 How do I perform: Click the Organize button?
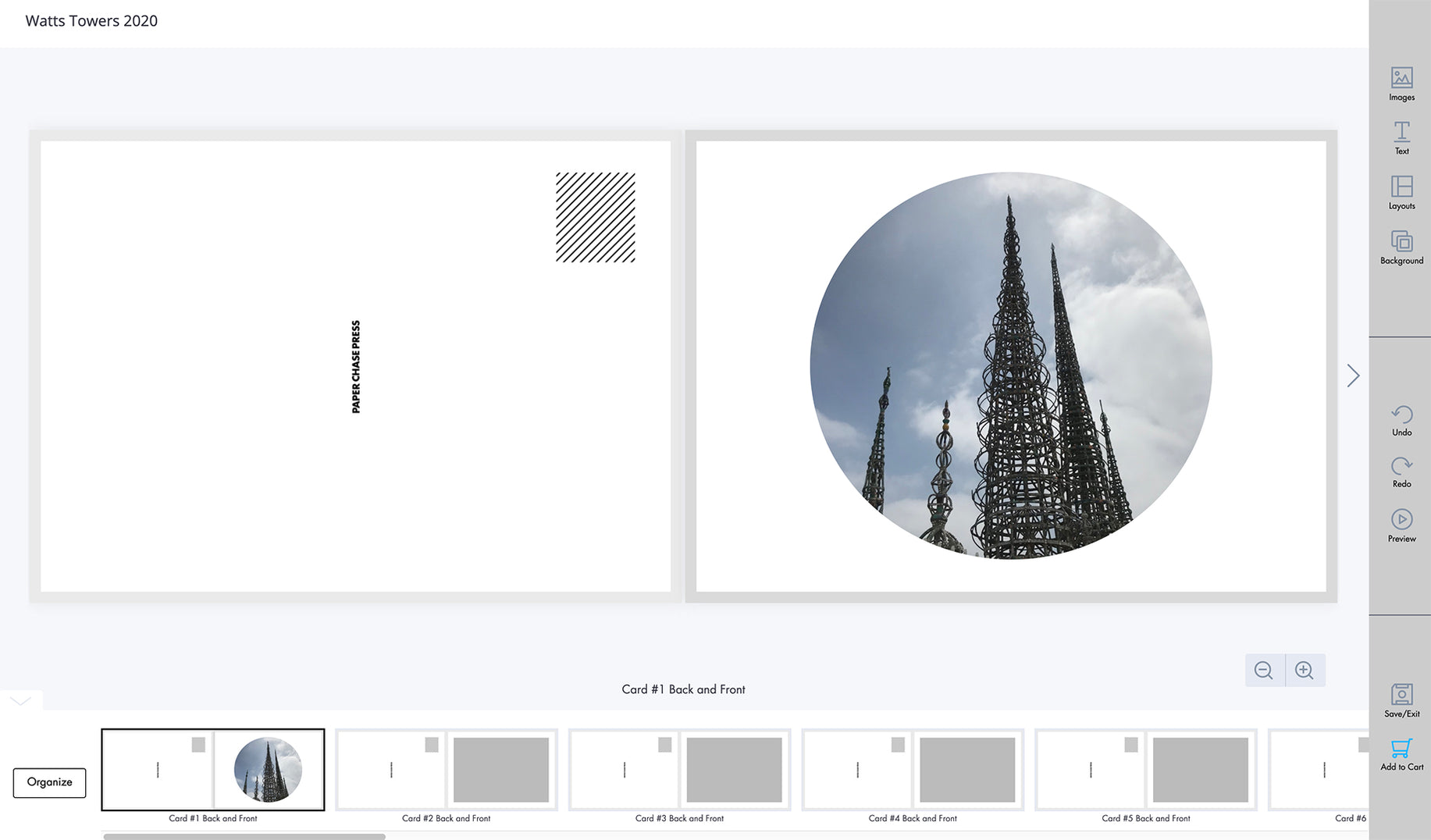pos(49,782)
